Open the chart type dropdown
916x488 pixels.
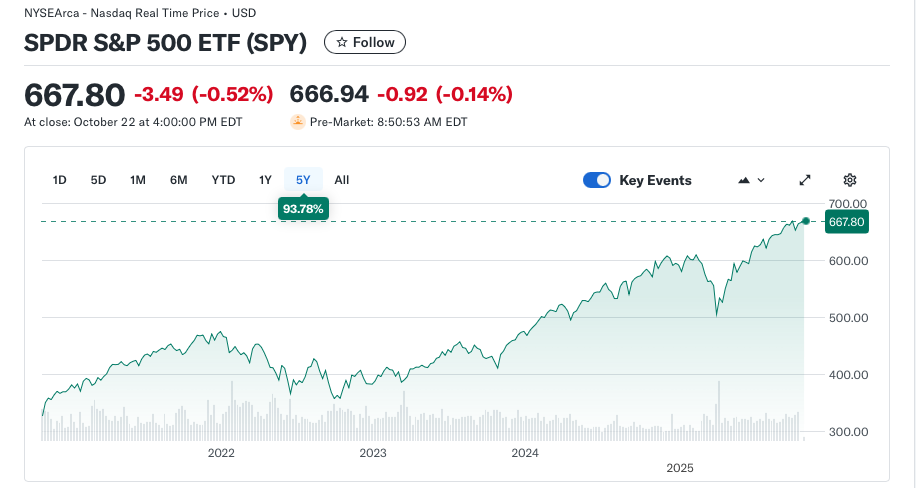pyautogui.click(x=751, y=180)
